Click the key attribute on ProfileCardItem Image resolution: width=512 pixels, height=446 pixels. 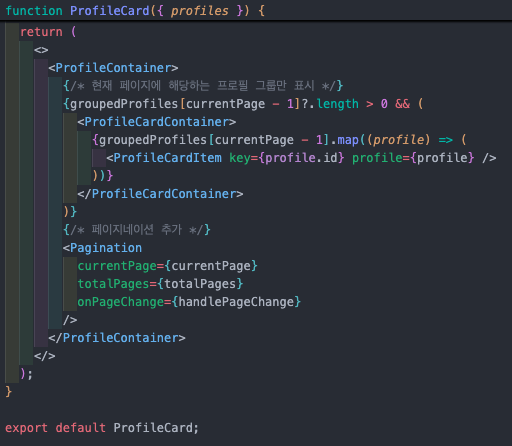click(x=239, y=158)
